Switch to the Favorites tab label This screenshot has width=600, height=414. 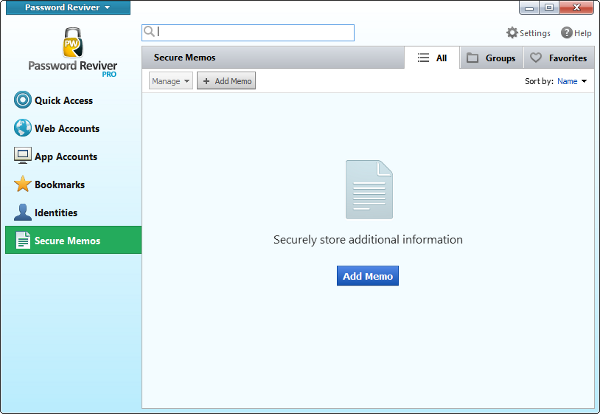click(568, 58)
